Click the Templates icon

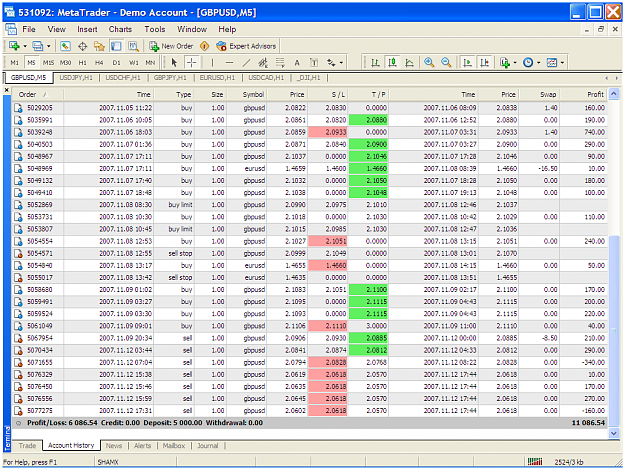[552, 63]
